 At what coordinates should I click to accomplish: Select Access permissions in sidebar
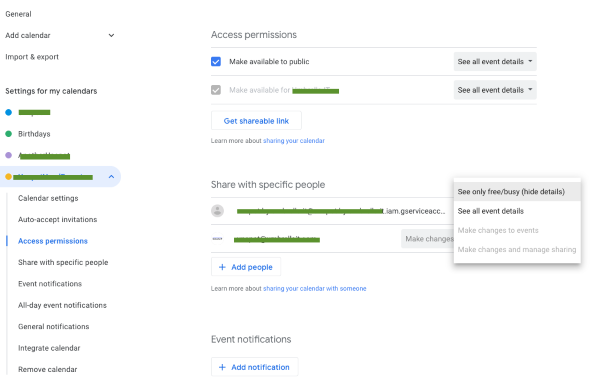click(x=53, y=241)
